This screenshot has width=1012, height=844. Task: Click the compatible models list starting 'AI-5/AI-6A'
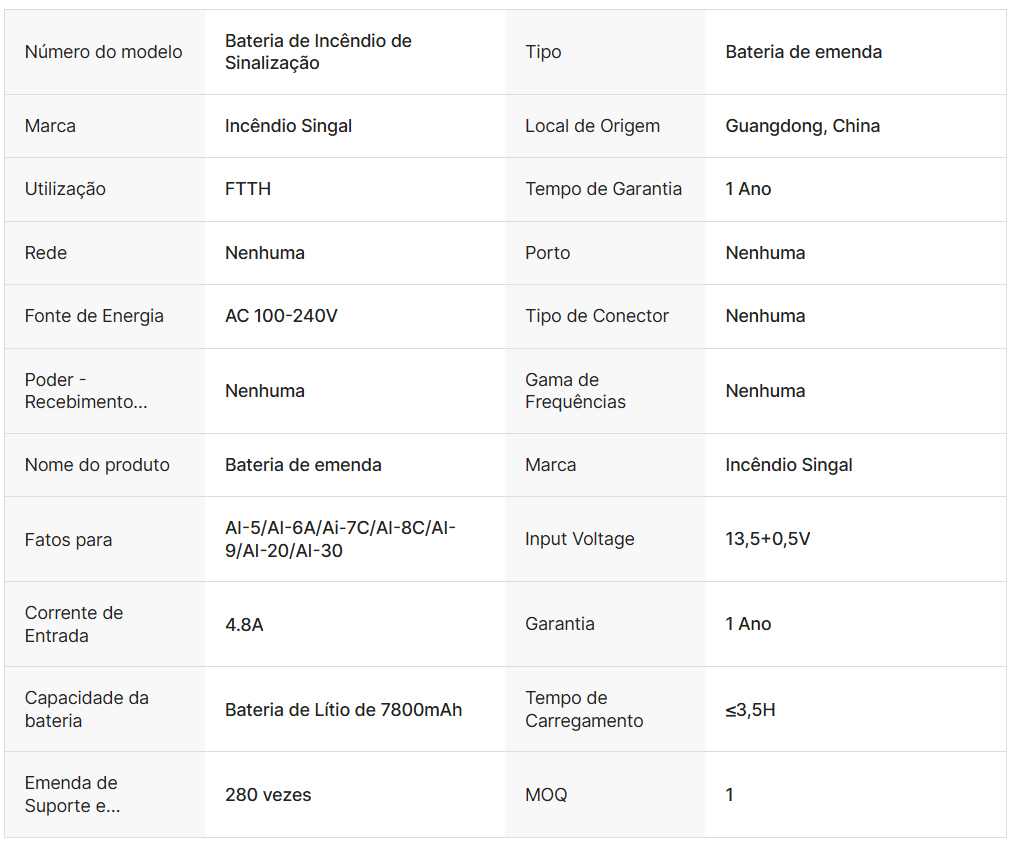340,539
